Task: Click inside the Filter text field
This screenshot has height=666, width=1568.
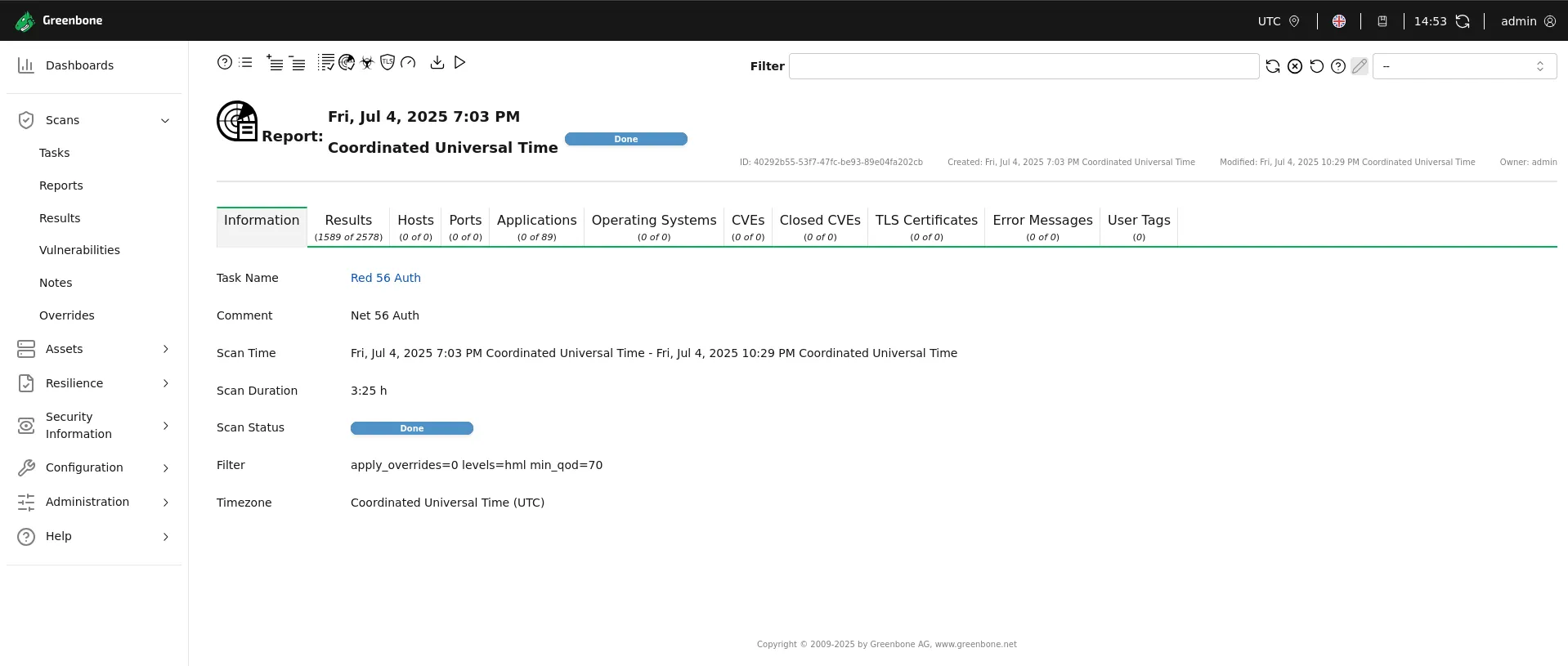Action: point(1024,66)
